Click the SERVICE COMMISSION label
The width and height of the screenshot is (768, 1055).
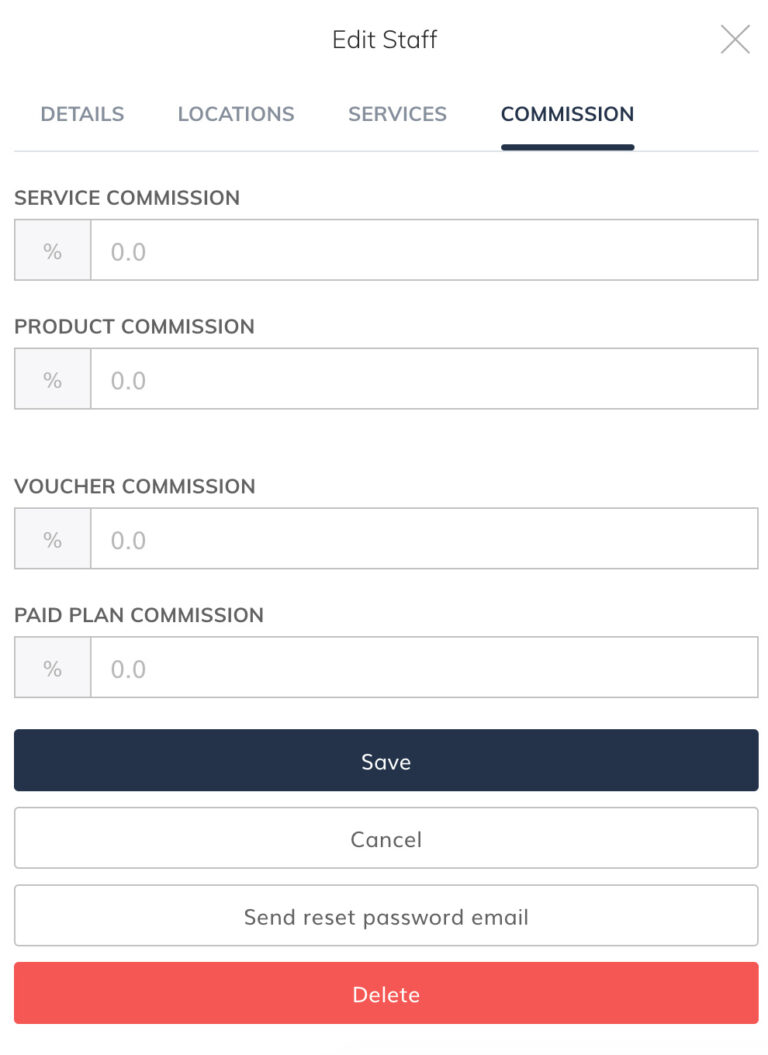point(127,198)
